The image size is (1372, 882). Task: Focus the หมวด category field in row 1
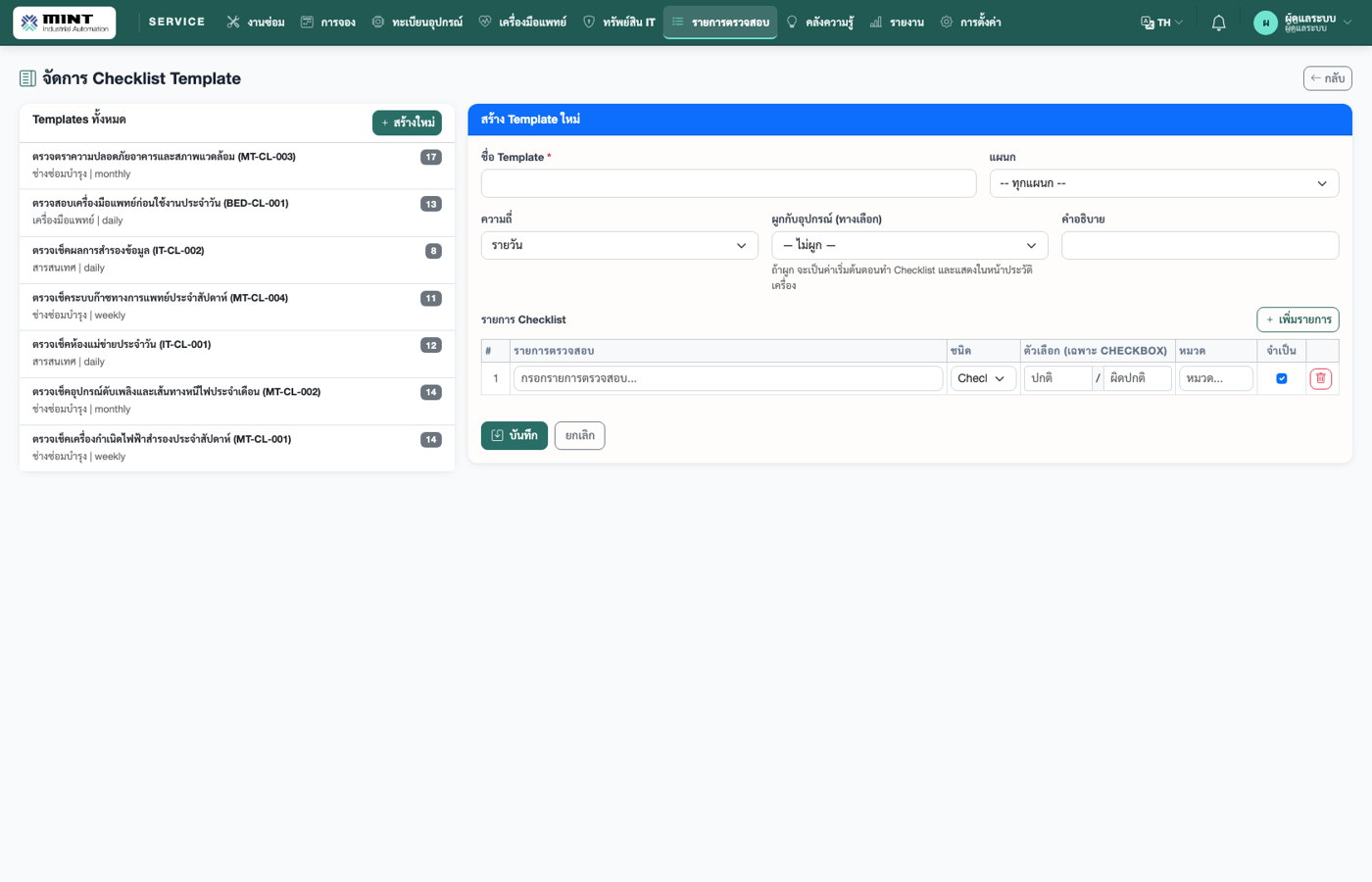1215,378
